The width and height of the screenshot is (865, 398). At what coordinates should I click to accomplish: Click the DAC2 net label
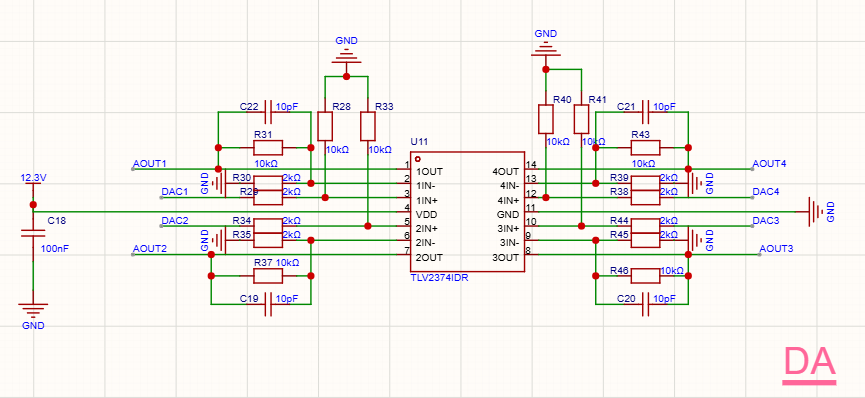[175, 221]
